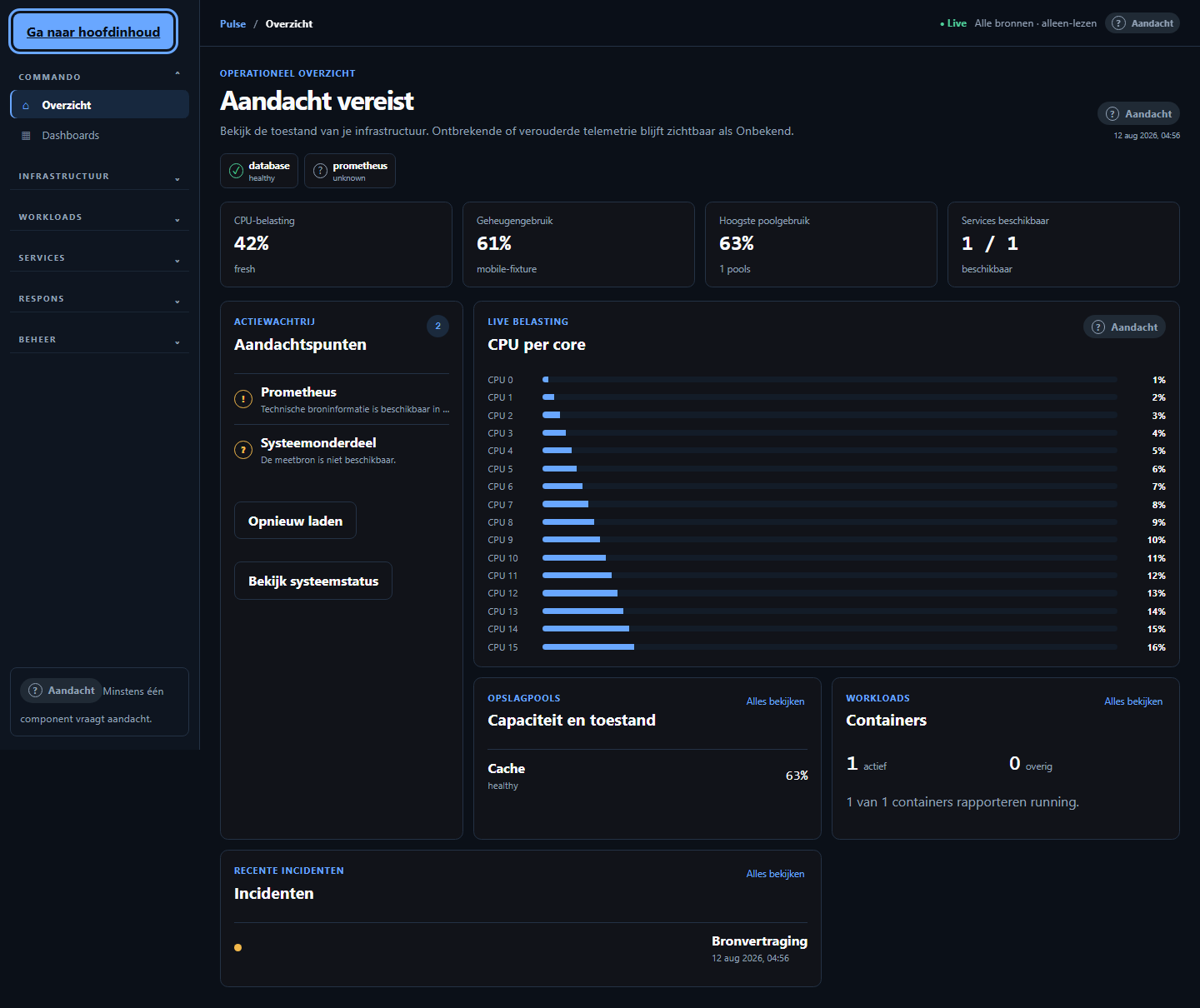Open Alles bekijken in the Containers card
This screenshot has width=1200, height=1008.
click(x=1133, y=701)
